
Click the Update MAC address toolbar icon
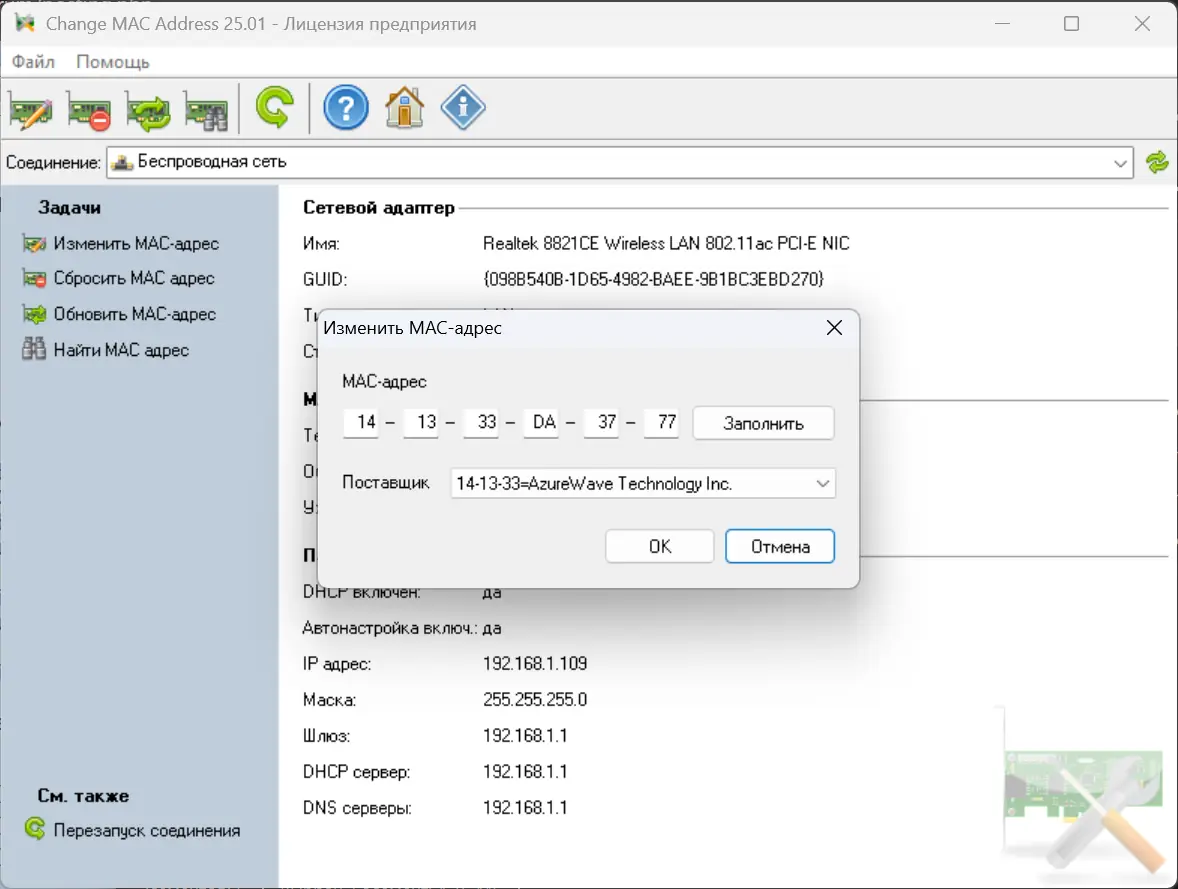(x=147, y=111)
